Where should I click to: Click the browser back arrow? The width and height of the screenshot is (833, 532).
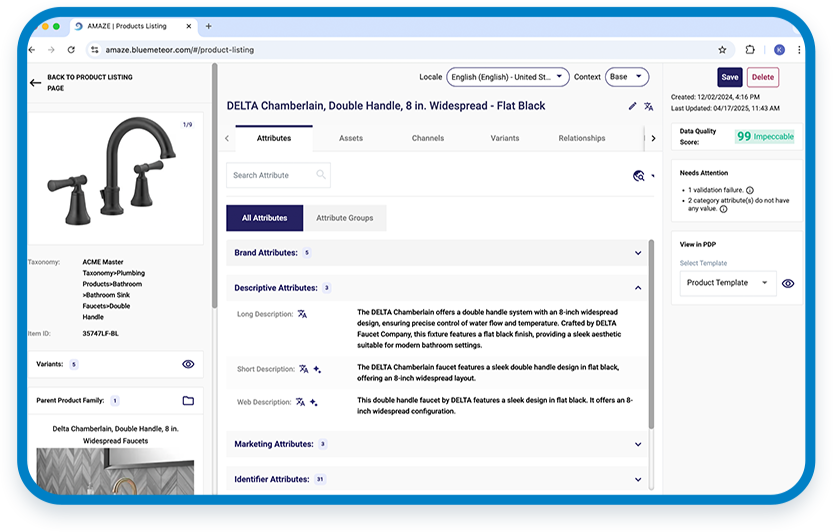pyautogui.click(x=32, y=50)
